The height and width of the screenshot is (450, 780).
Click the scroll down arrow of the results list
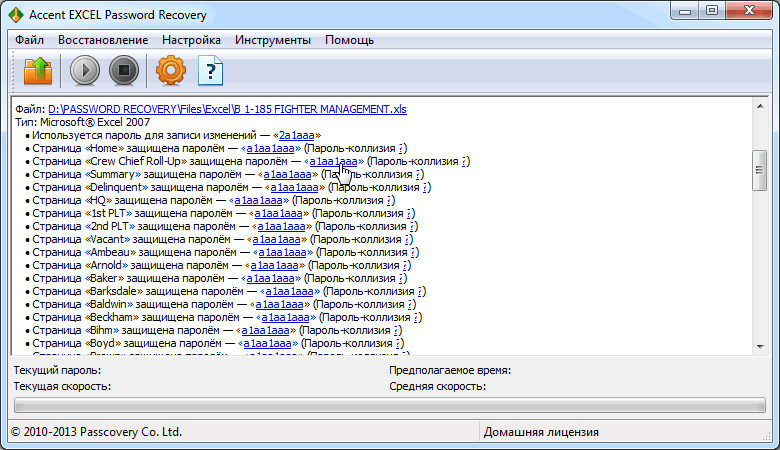(760, 345)
